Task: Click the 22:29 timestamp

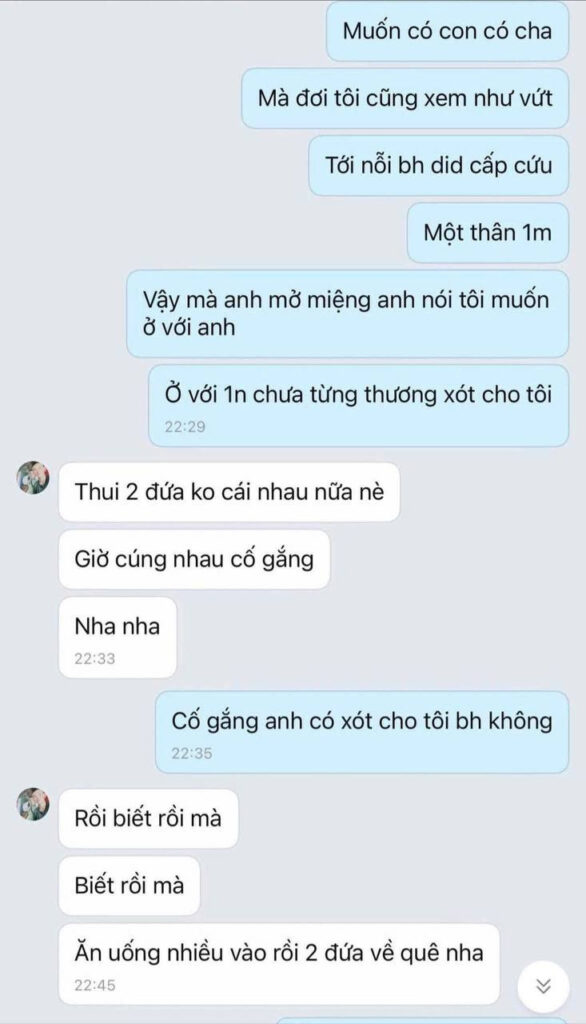Action: 185,427
